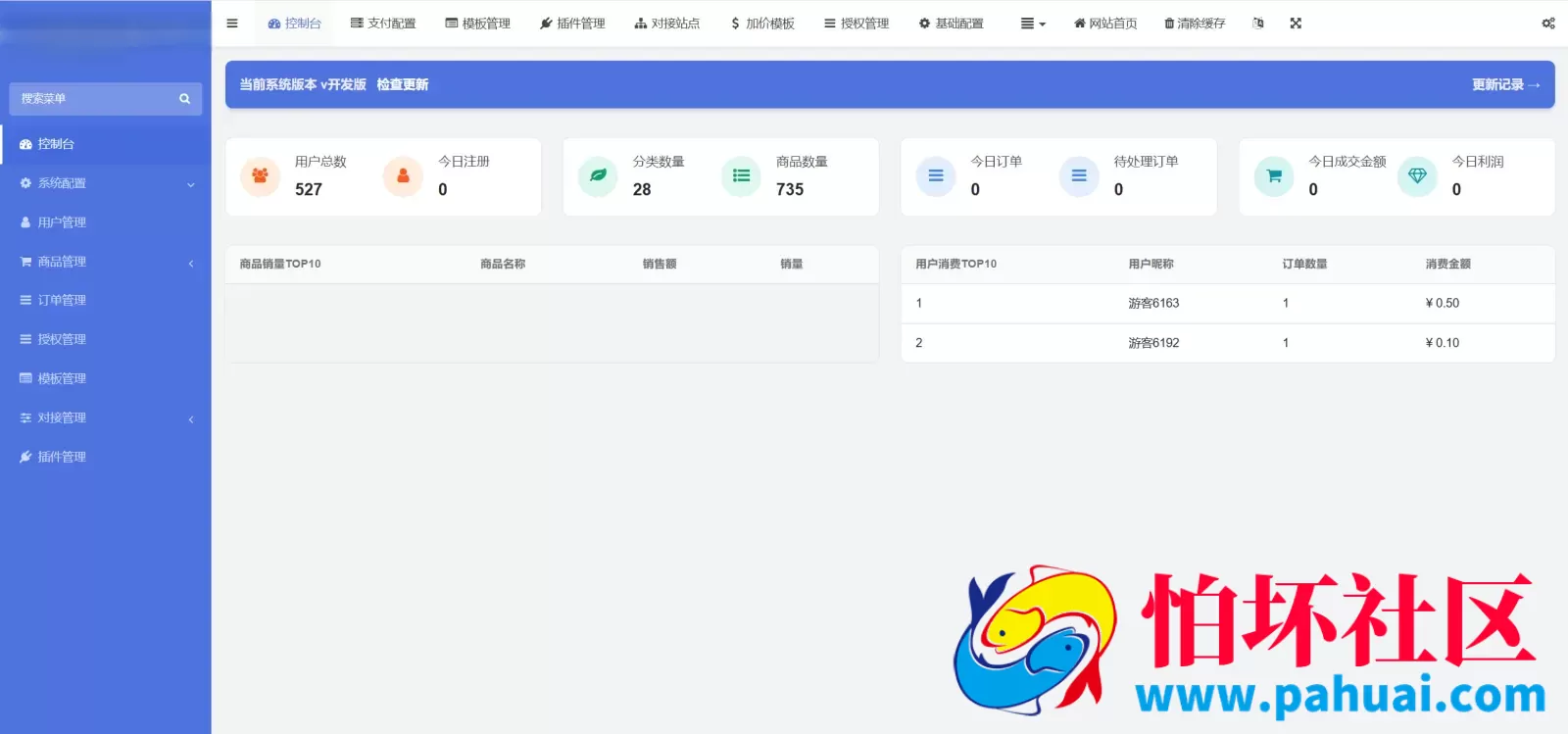1568x734 pixels.
Task: Click the 检查更新 link in banner
Action: 403,85
